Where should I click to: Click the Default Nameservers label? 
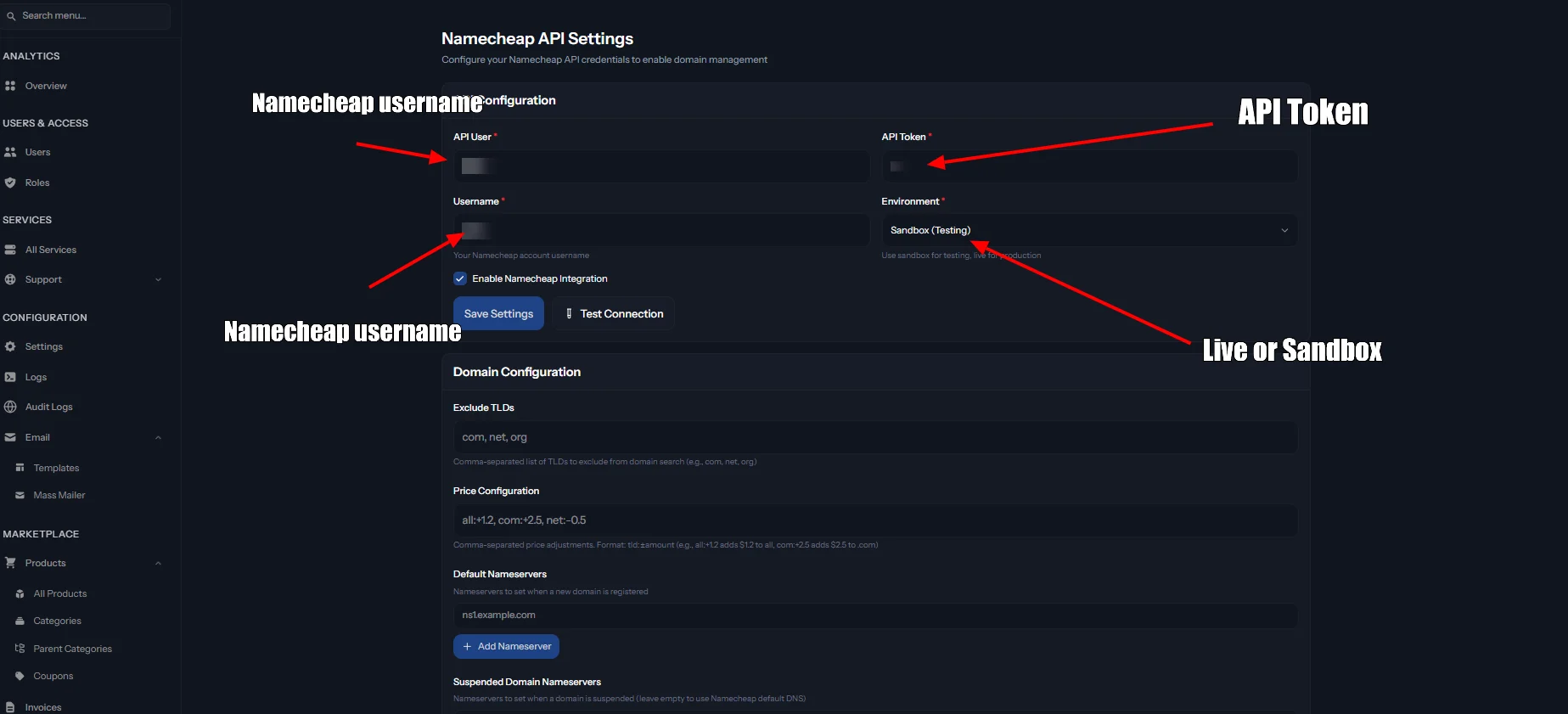(500, 574)
